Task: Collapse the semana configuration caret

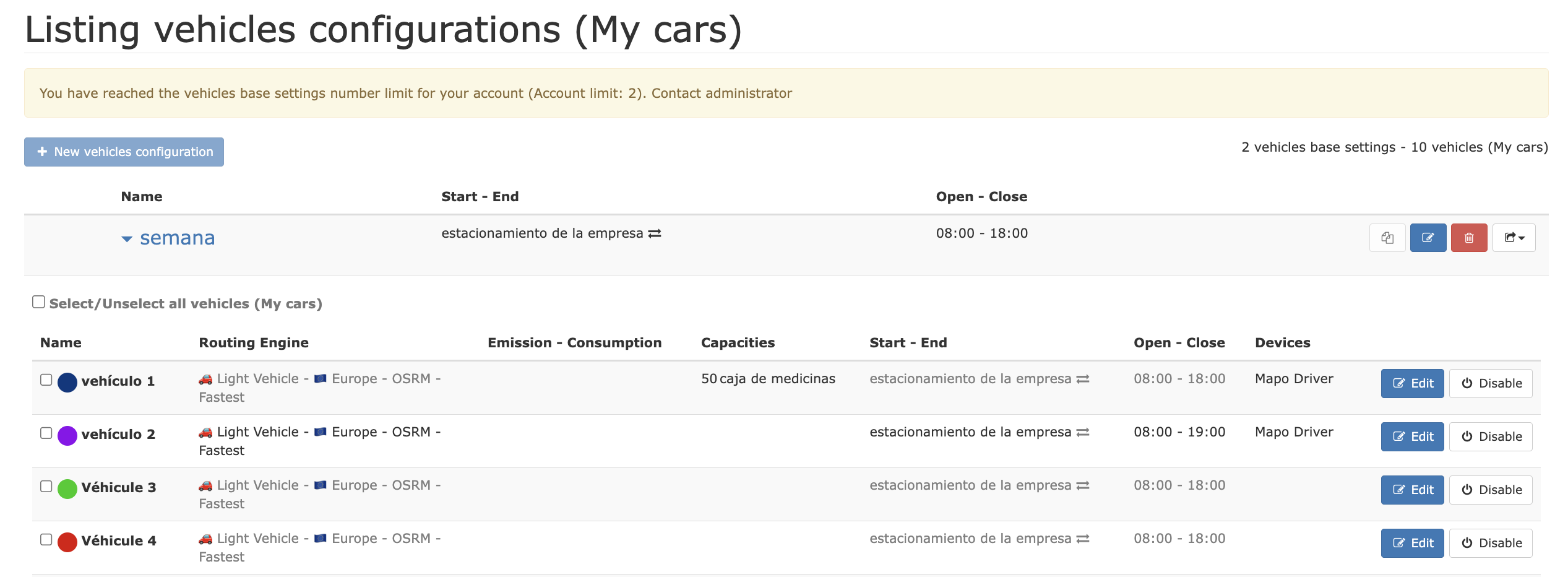Action: (x=127, y=239)
